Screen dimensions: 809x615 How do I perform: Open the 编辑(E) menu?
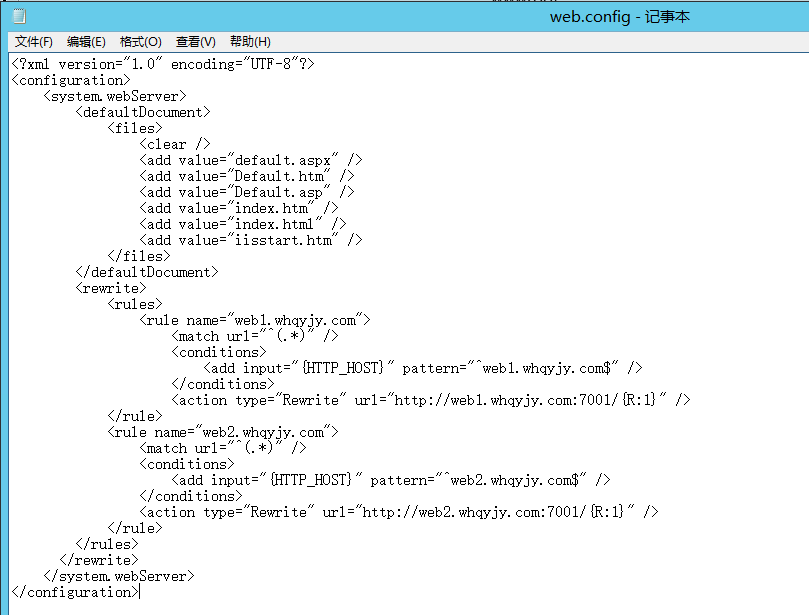pos(86,42)
